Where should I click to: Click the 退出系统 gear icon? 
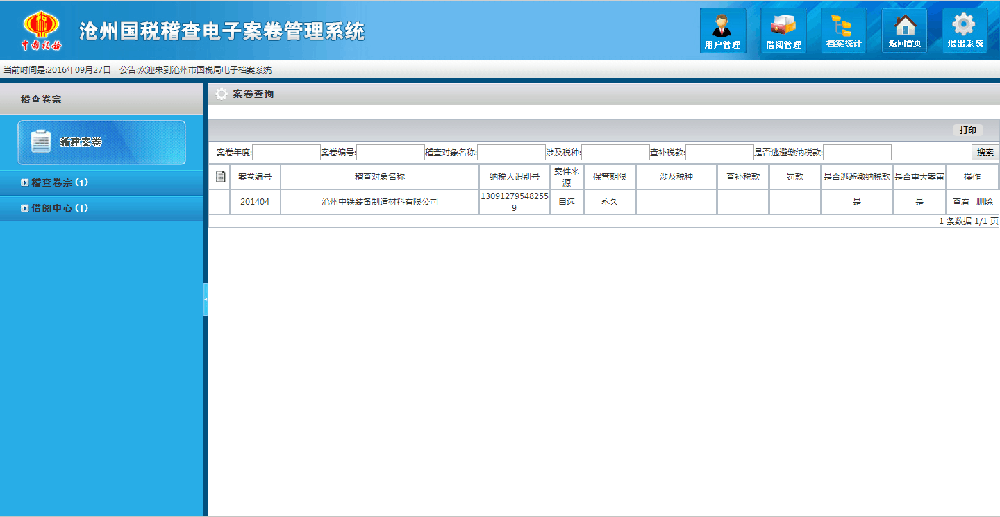coord(963,29)
